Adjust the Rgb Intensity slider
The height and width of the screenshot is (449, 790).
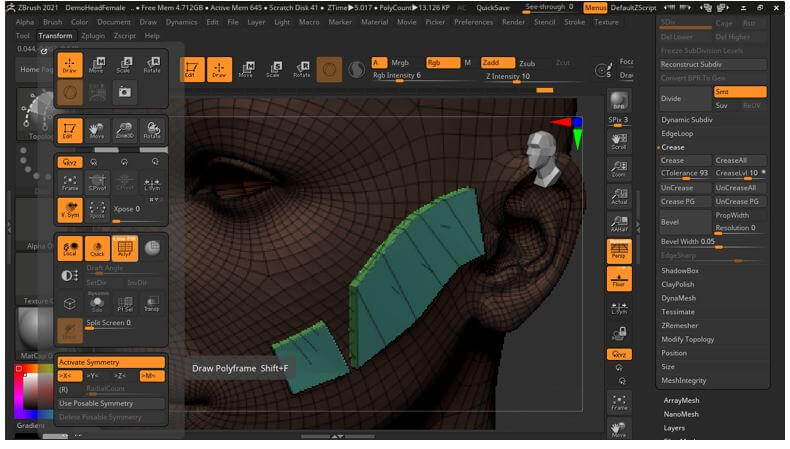(422, 76)
